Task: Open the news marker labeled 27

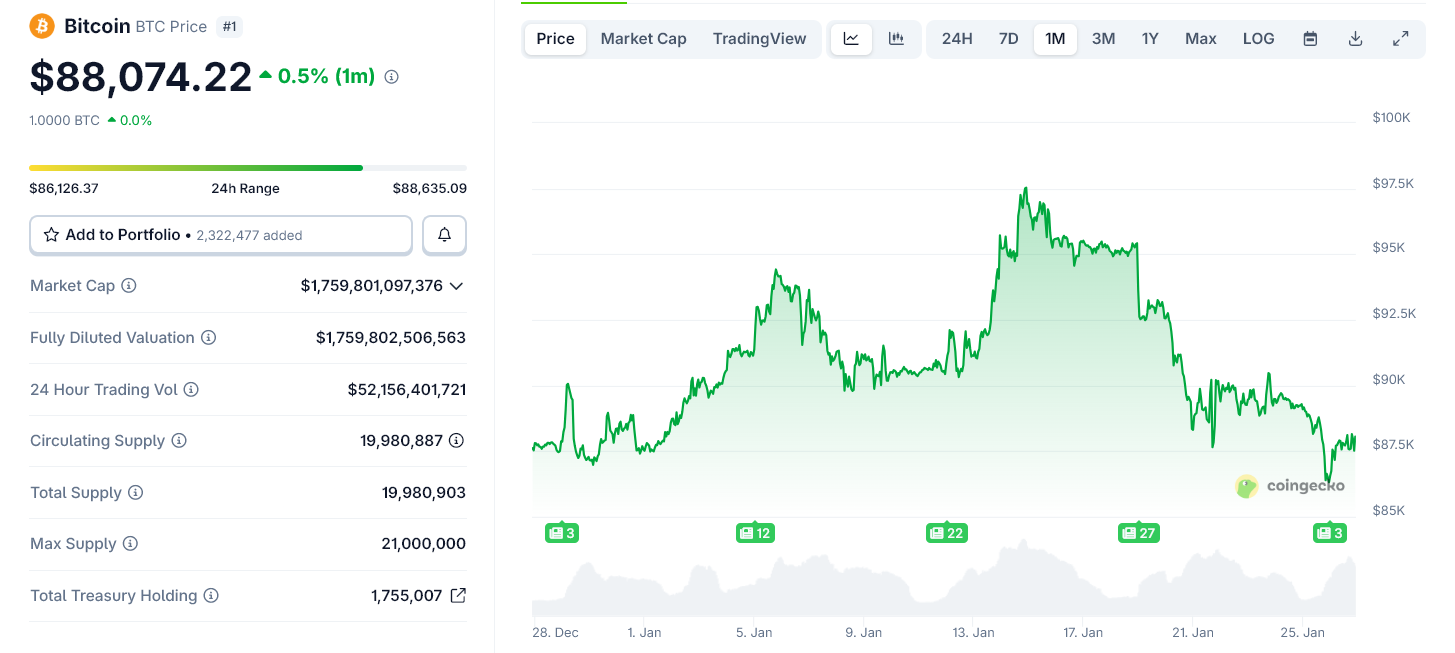Action: [x=1138, y=533]
